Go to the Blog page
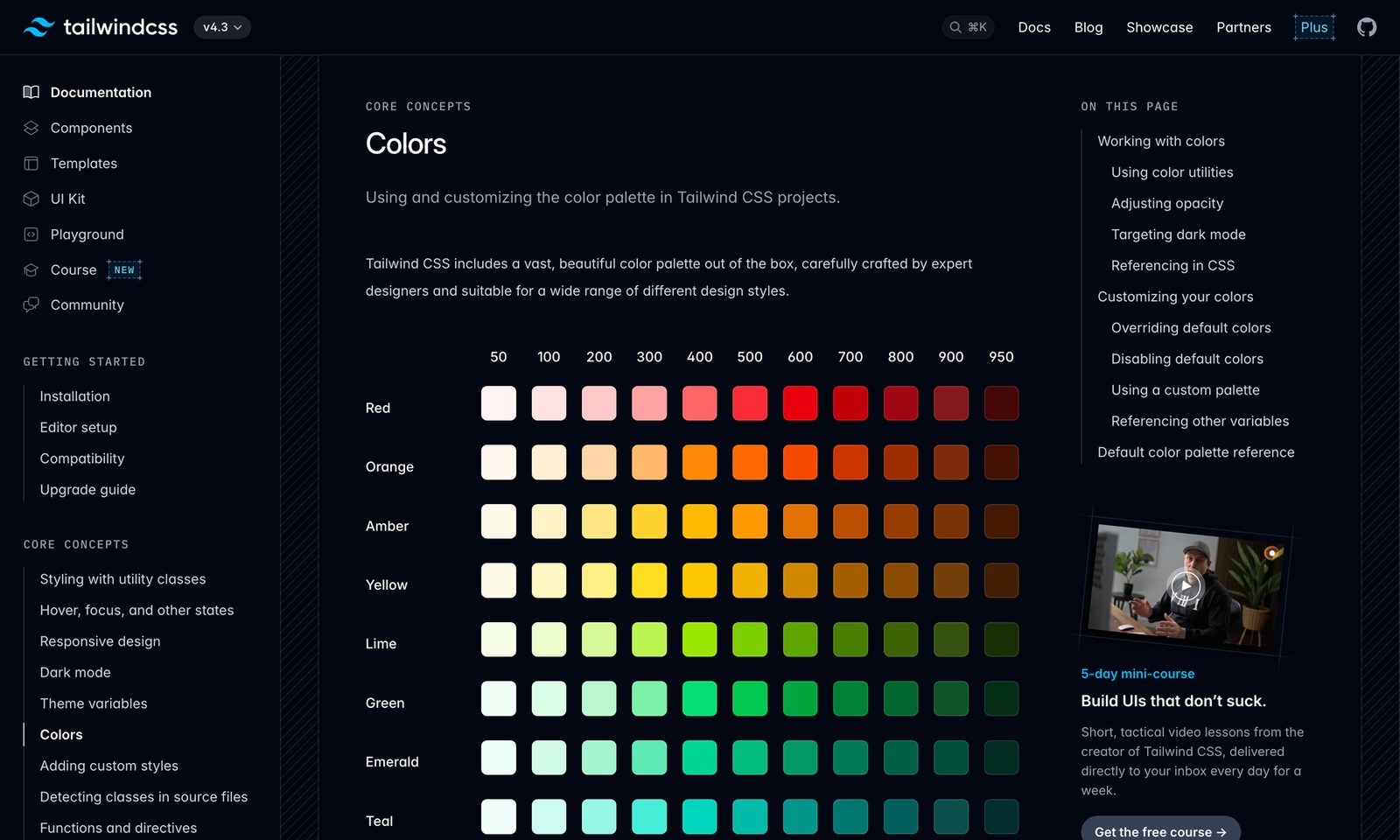This screenshot has width=1400, height=840. pos(1088,27)
